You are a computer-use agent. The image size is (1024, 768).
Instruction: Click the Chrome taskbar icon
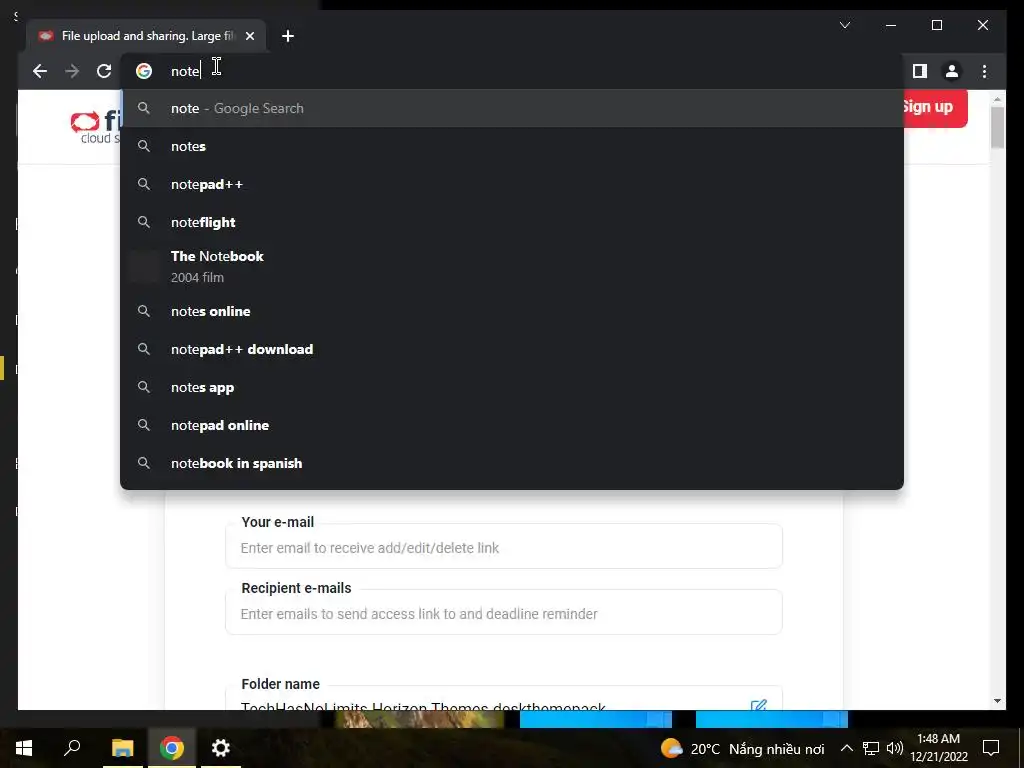tap(171, 748)
